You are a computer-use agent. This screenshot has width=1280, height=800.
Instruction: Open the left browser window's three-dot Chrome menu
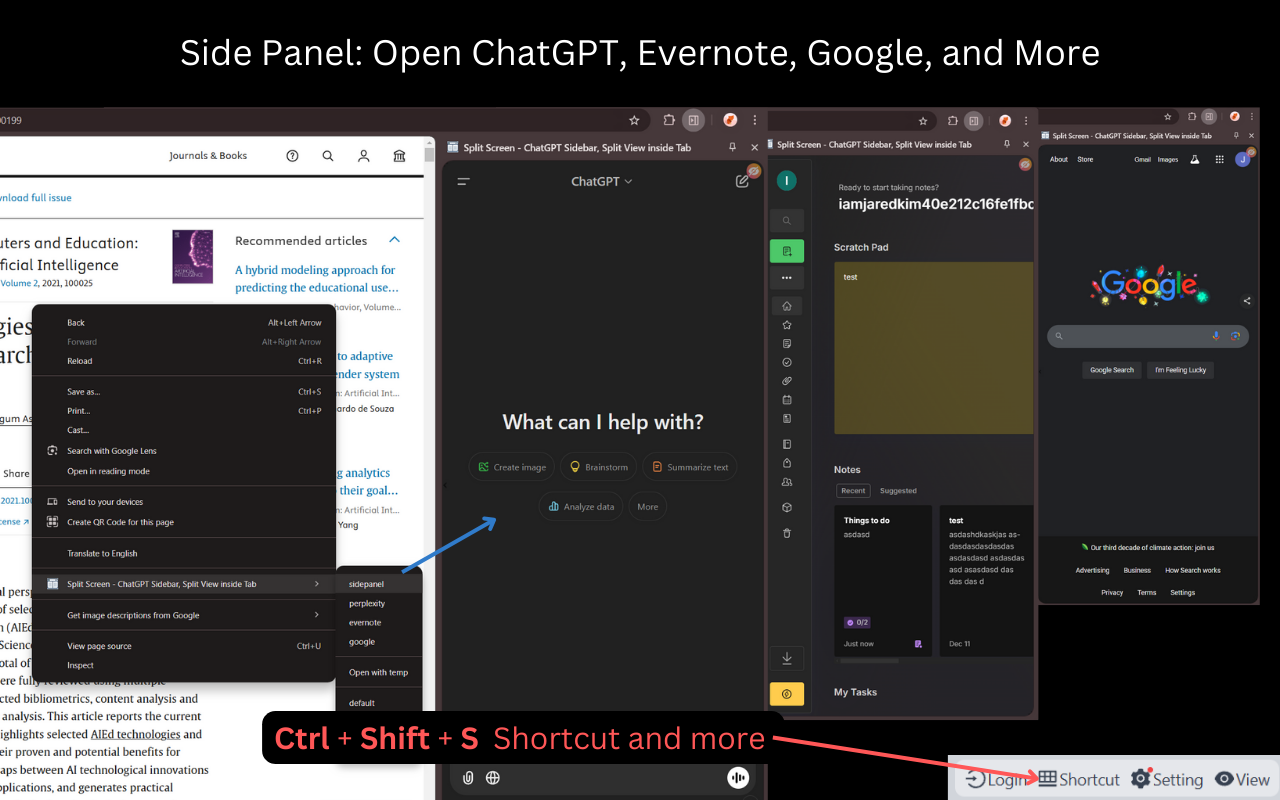point(755,120)
